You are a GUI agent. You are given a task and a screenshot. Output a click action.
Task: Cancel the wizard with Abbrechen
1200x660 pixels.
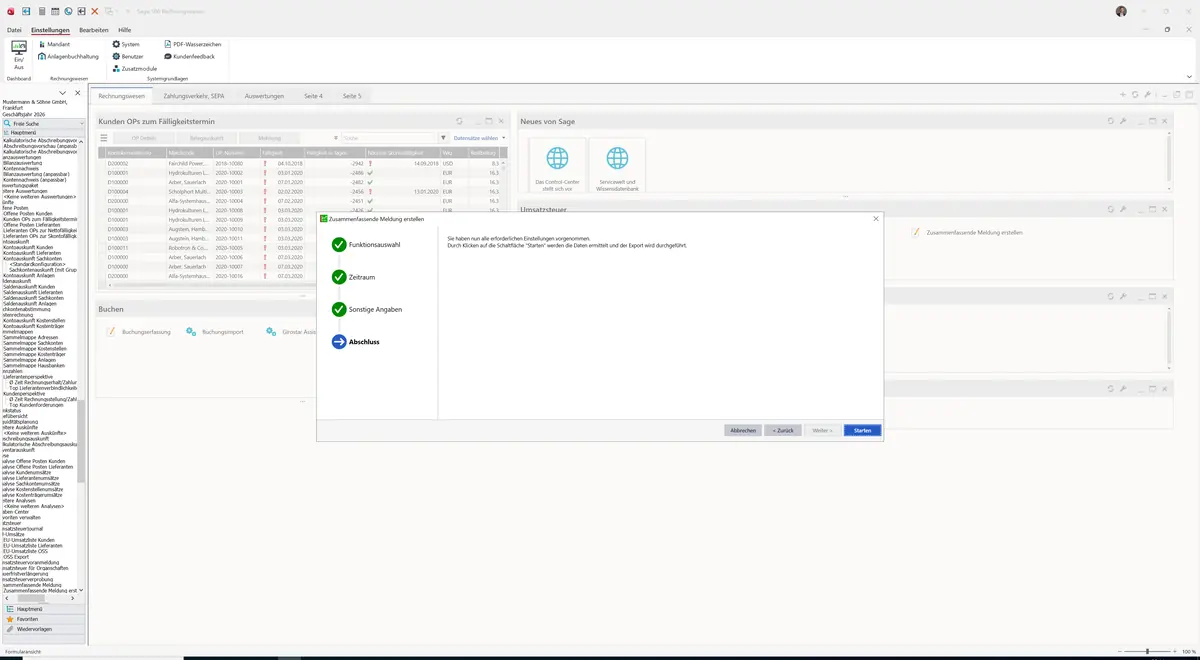tap(743, 430)
